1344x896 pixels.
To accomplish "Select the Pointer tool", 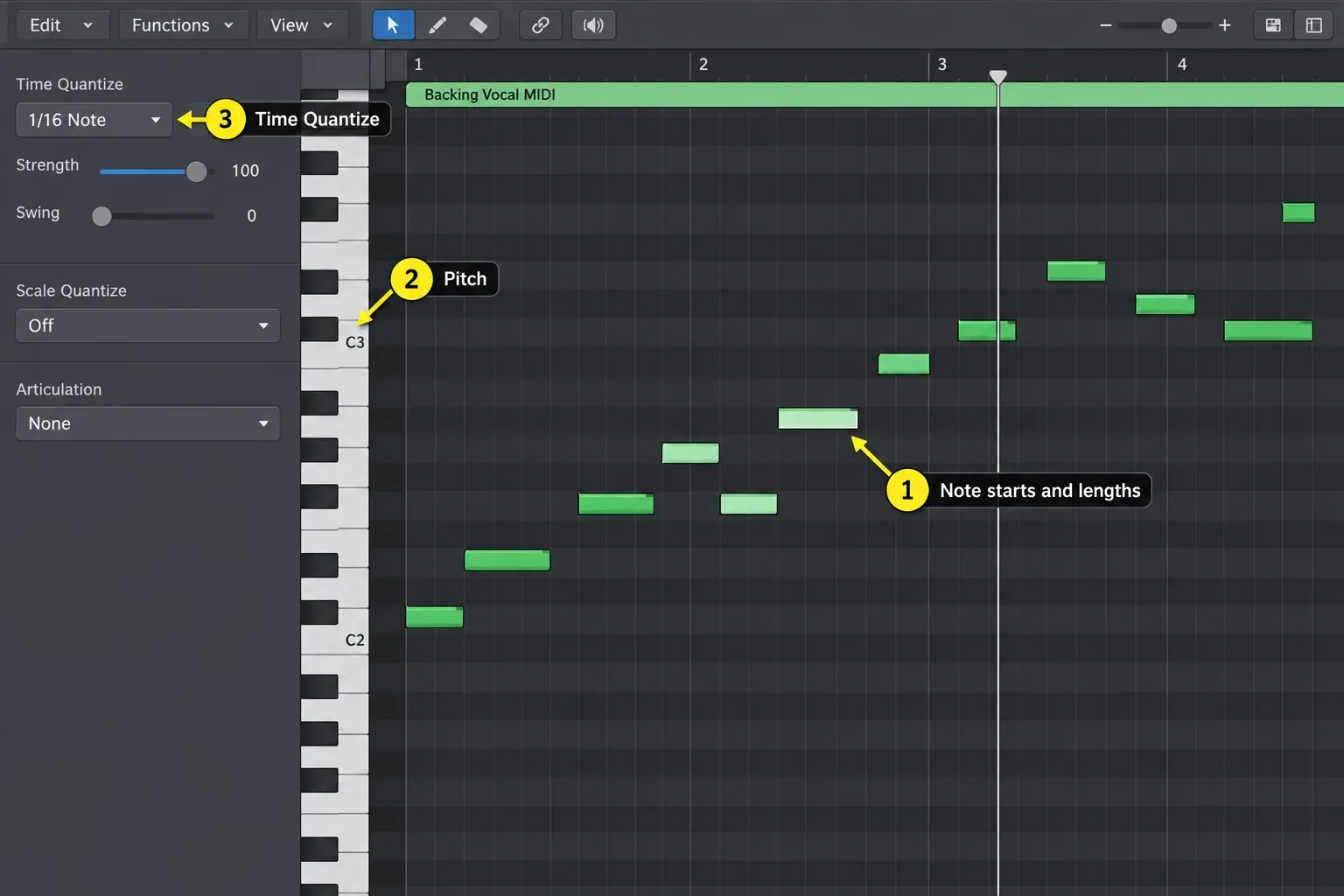I will [393, 25].
